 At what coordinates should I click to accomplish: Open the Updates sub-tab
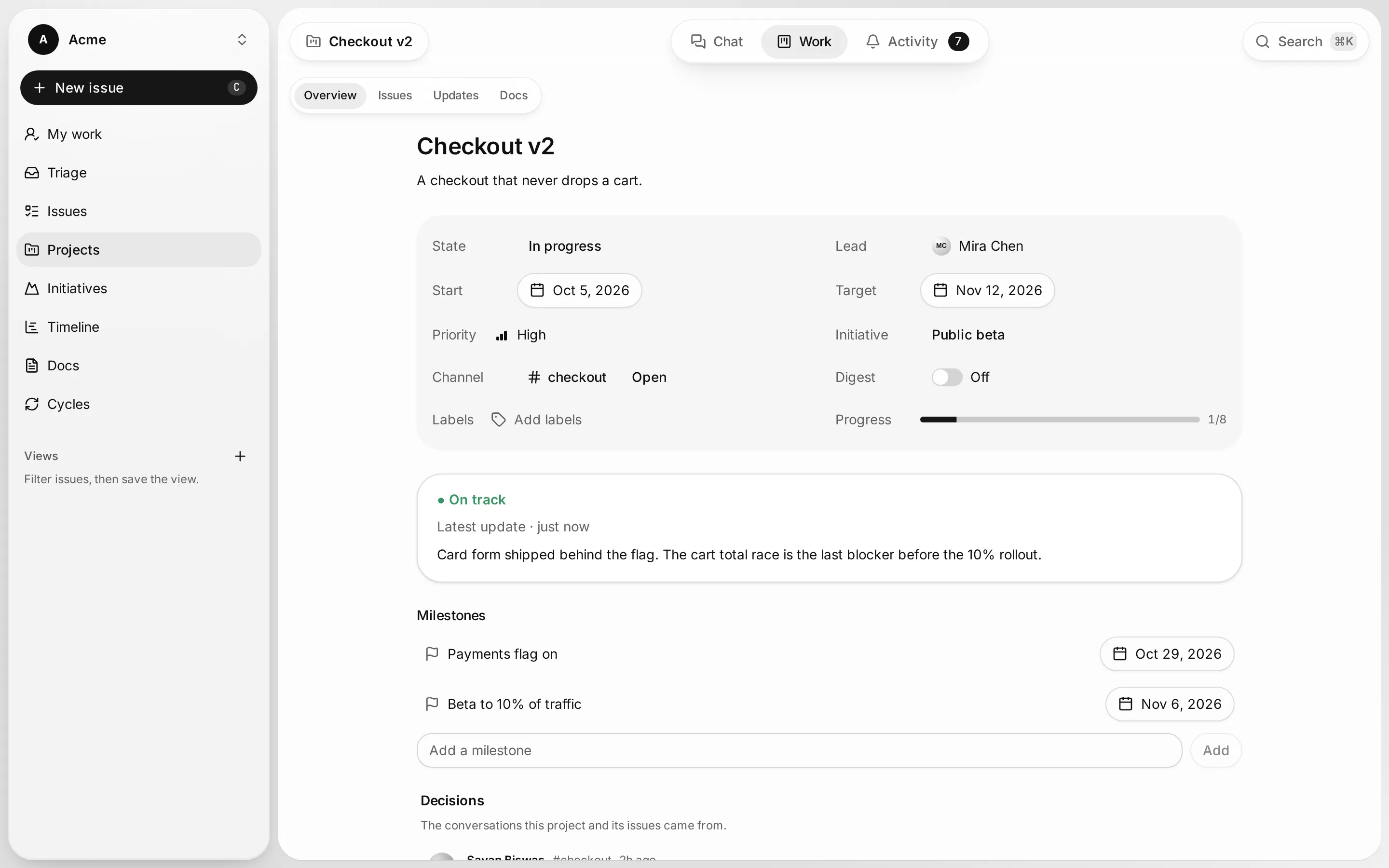click(x=456, y=95)
